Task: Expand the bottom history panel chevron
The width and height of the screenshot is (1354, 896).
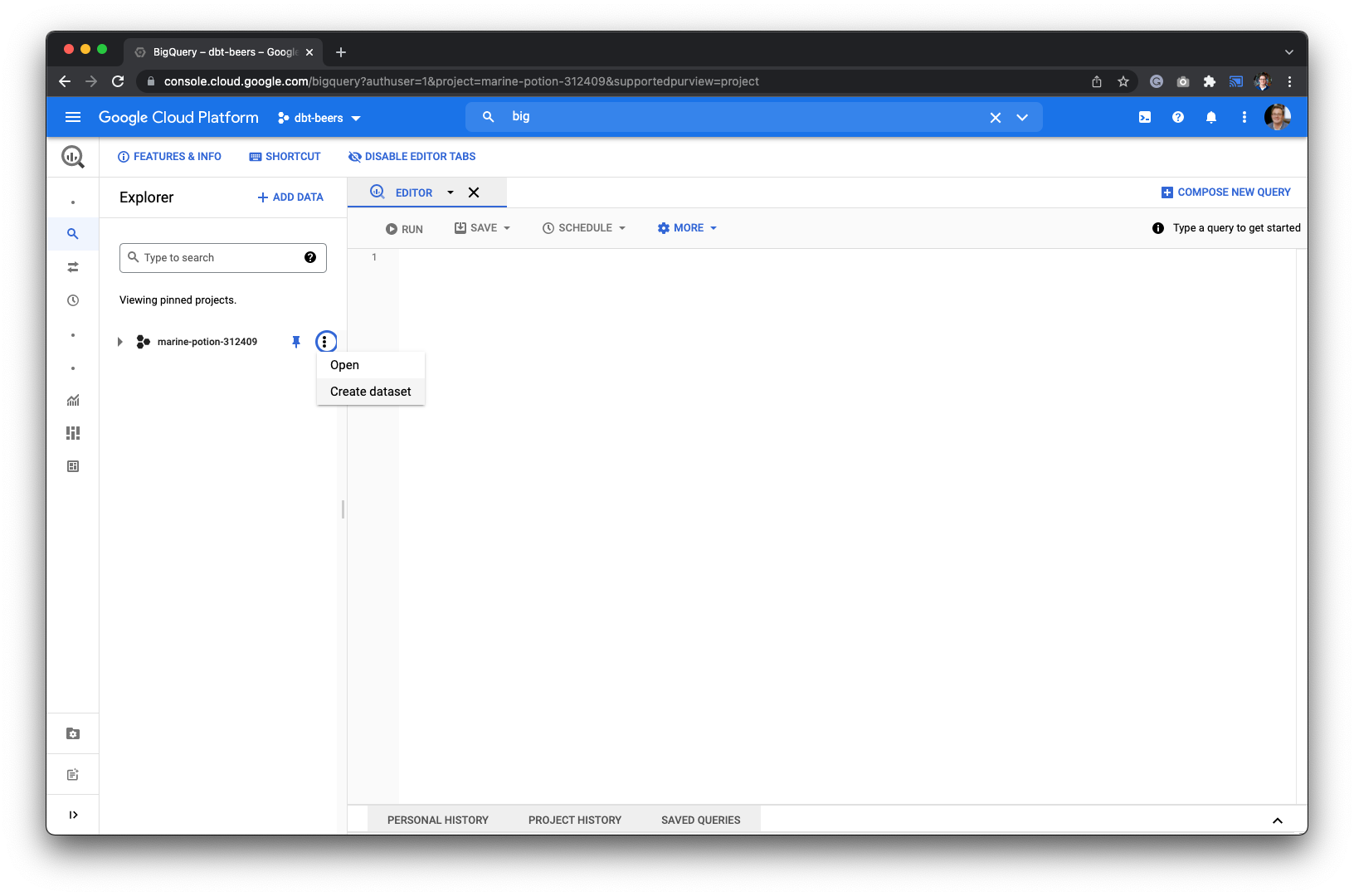Action: pos(1278,820)
